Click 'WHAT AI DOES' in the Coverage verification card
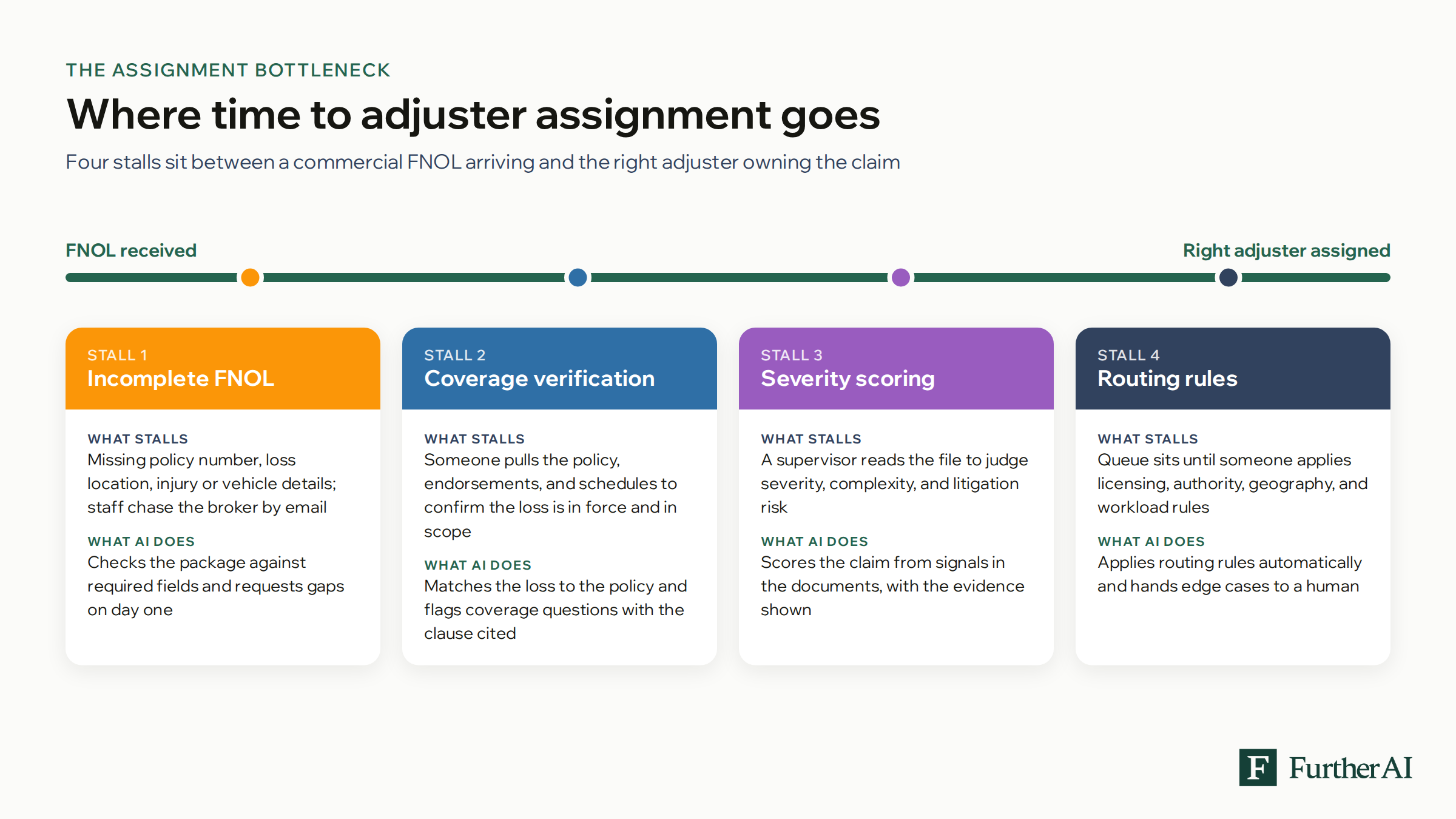This screenshot has width=1456, height=819. click(477, 565)
